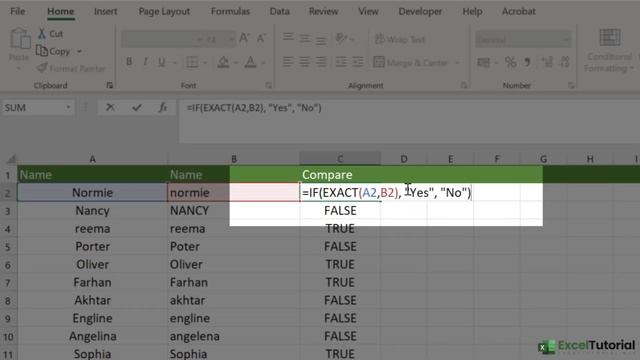Click Decrease Indent icon

341,62
